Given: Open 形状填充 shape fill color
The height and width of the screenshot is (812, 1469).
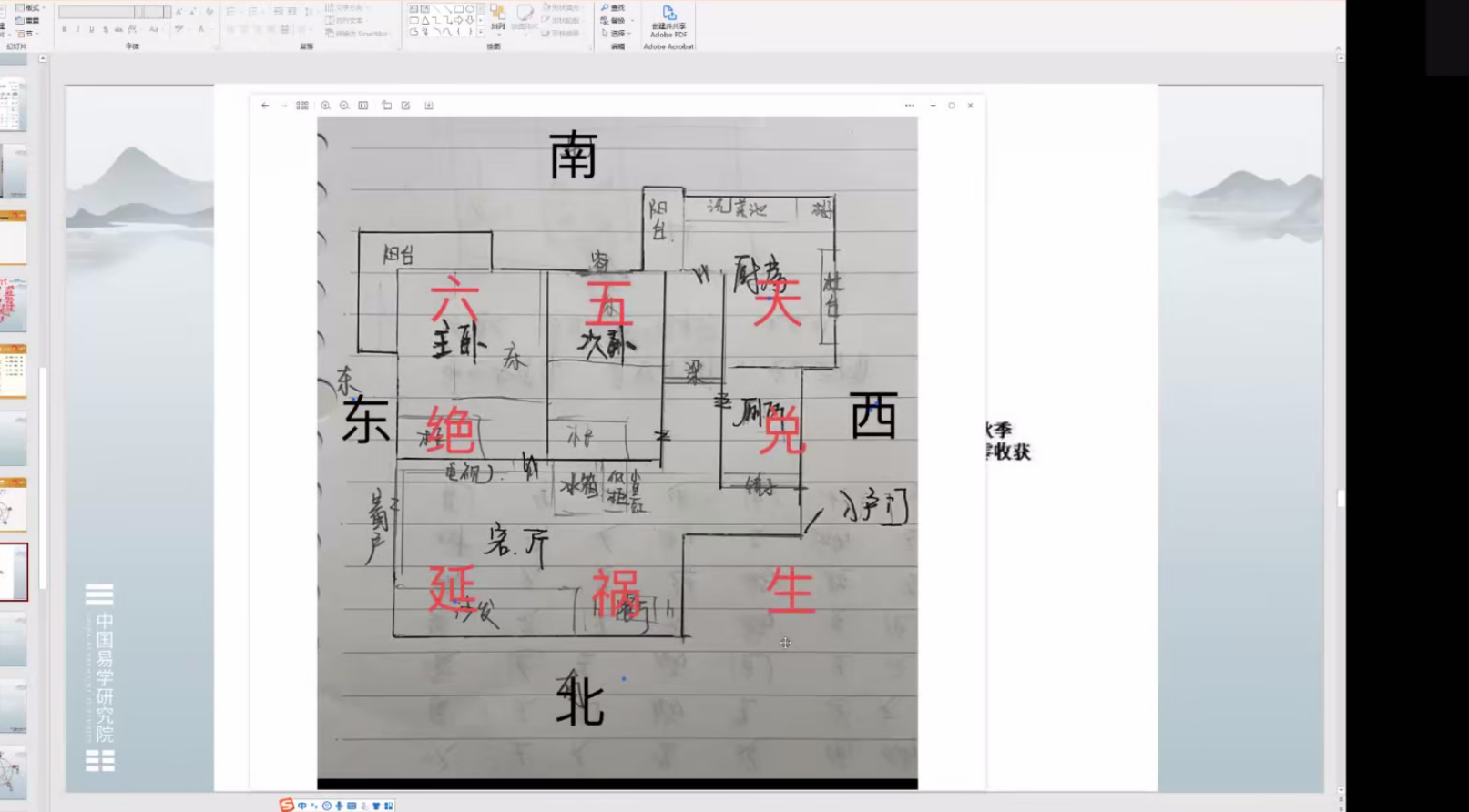Looking at the screenshot, I should pyautogui.click(x=561, y=7).
